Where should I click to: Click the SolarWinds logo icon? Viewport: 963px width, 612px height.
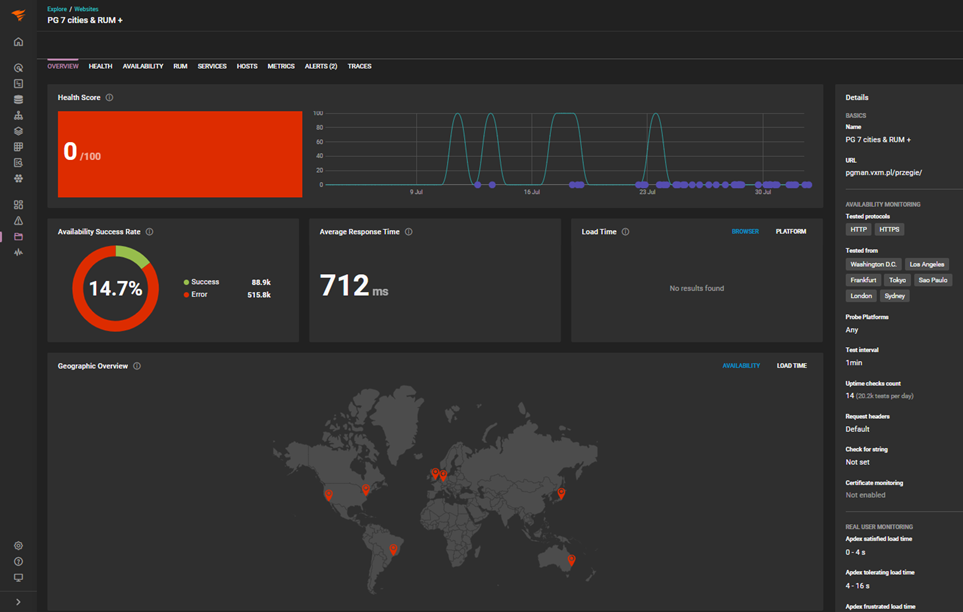[18, 15]
